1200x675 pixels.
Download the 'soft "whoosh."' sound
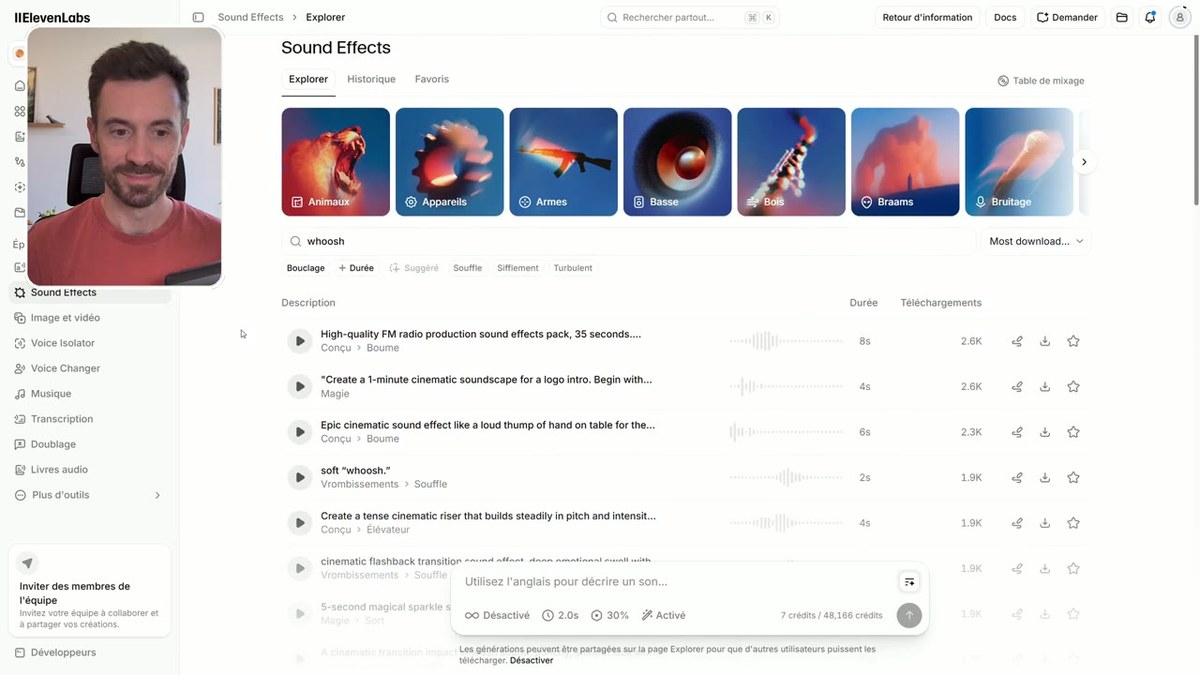coord(1045,478)
